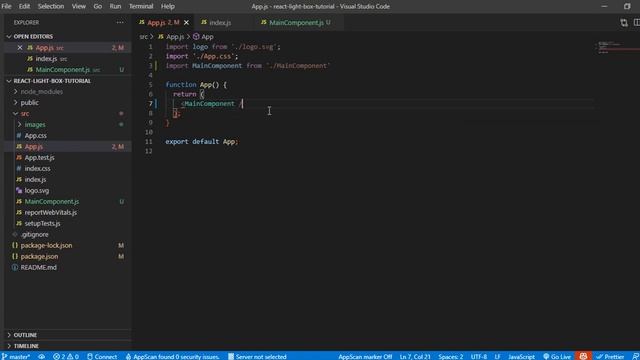Screen dimensions: 640x360
Task: Click the red highlighted status bar icon
Action: coord(583,356)
